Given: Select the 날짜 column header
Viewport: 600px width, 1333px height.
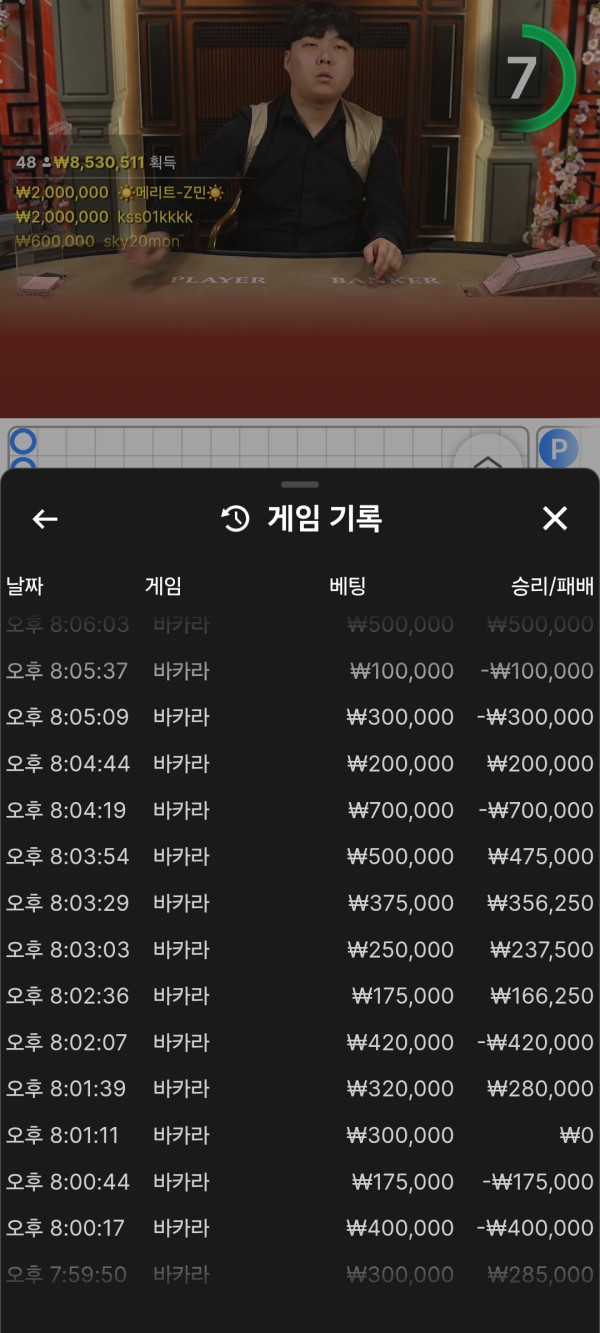Looking at the screenshot, I should (x=25, y=586).
